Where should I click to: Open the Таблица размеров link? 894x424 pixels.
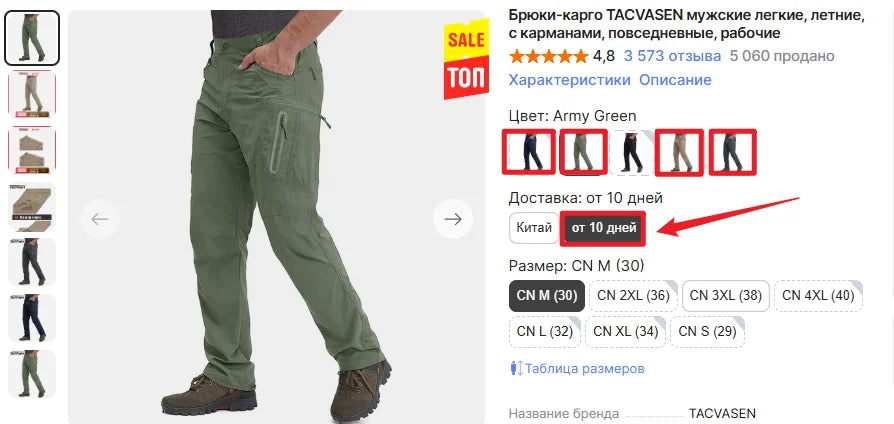tap(584, 368)
